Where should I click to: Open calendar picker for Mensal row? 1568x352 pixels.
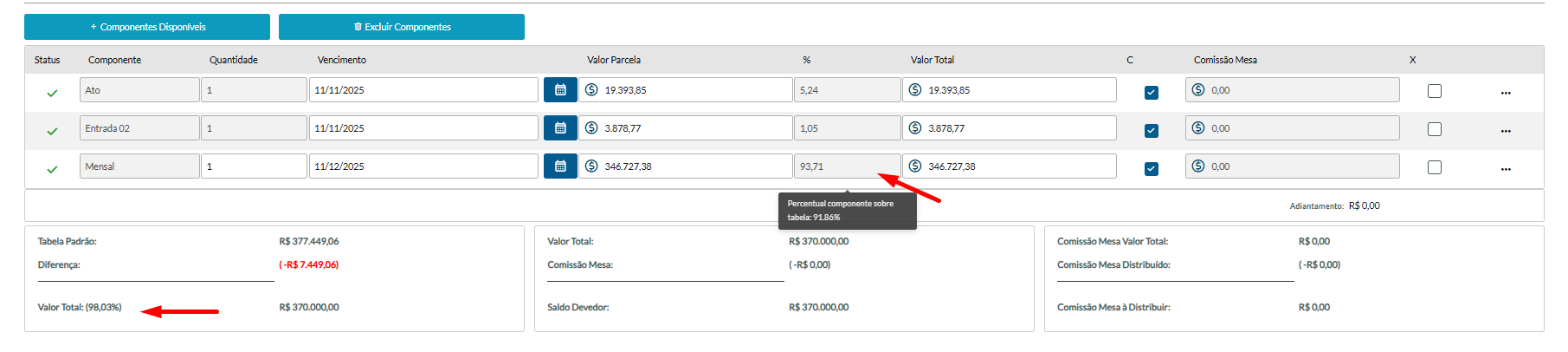560,166
